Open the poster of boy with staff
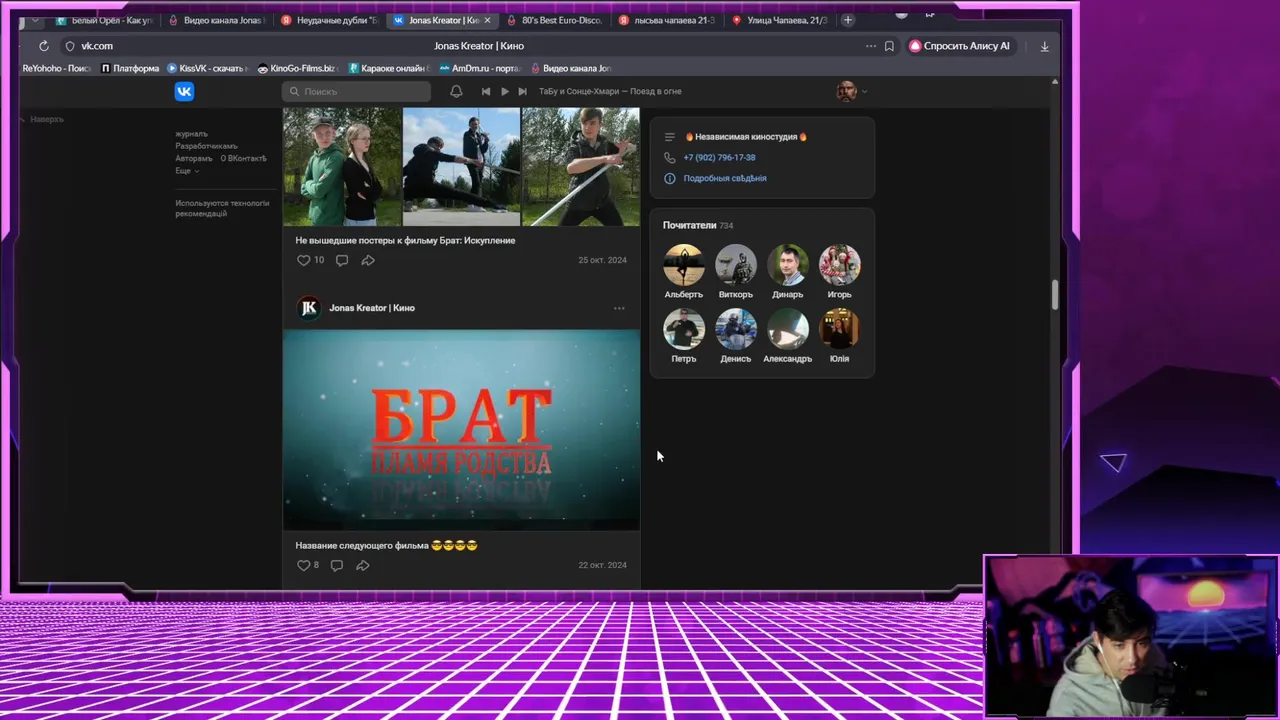This screenshot has height=720, width=1280. pyautogui.click(x=581, y=167)
